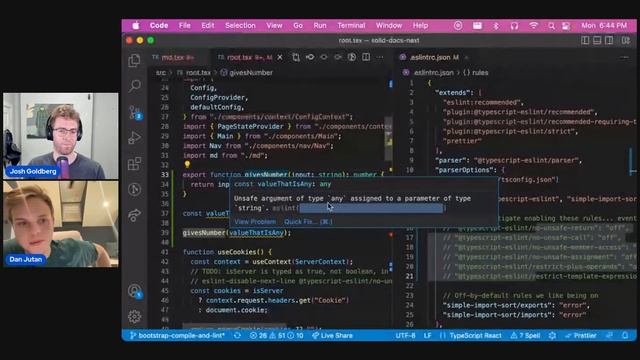Open the File menu

[184, 25]
